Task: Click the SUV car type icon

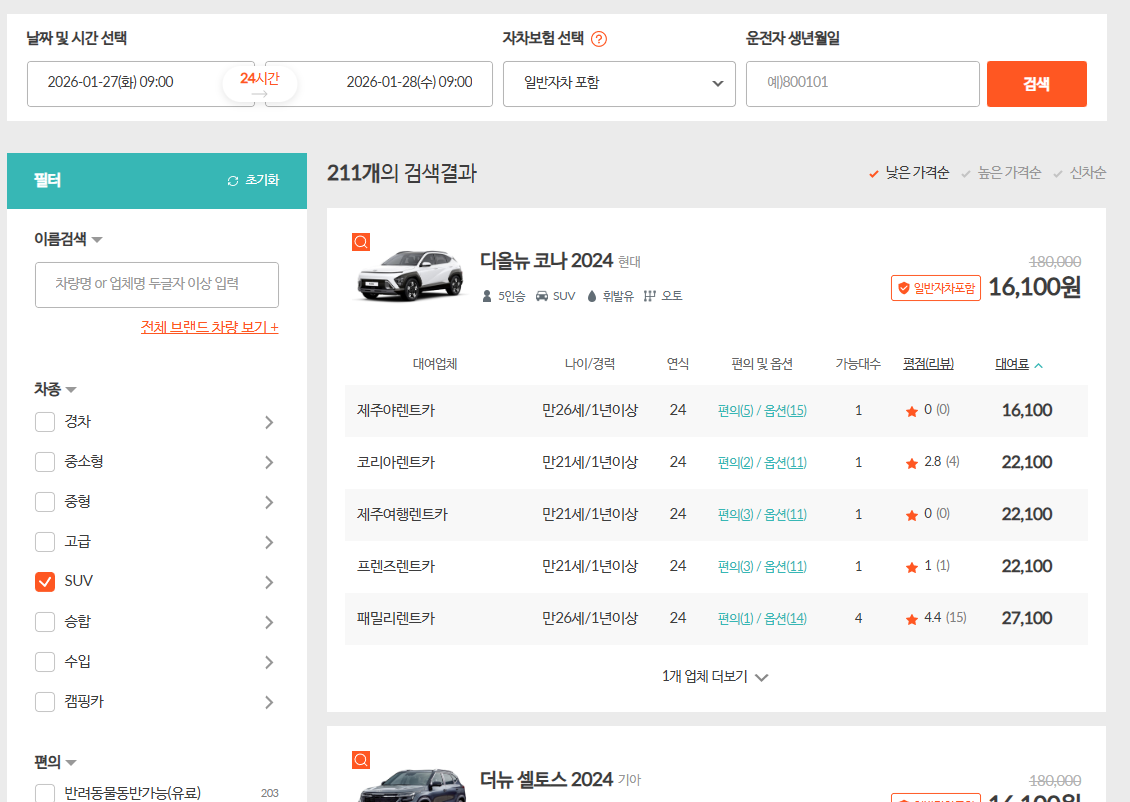Action: click(542, 296)
